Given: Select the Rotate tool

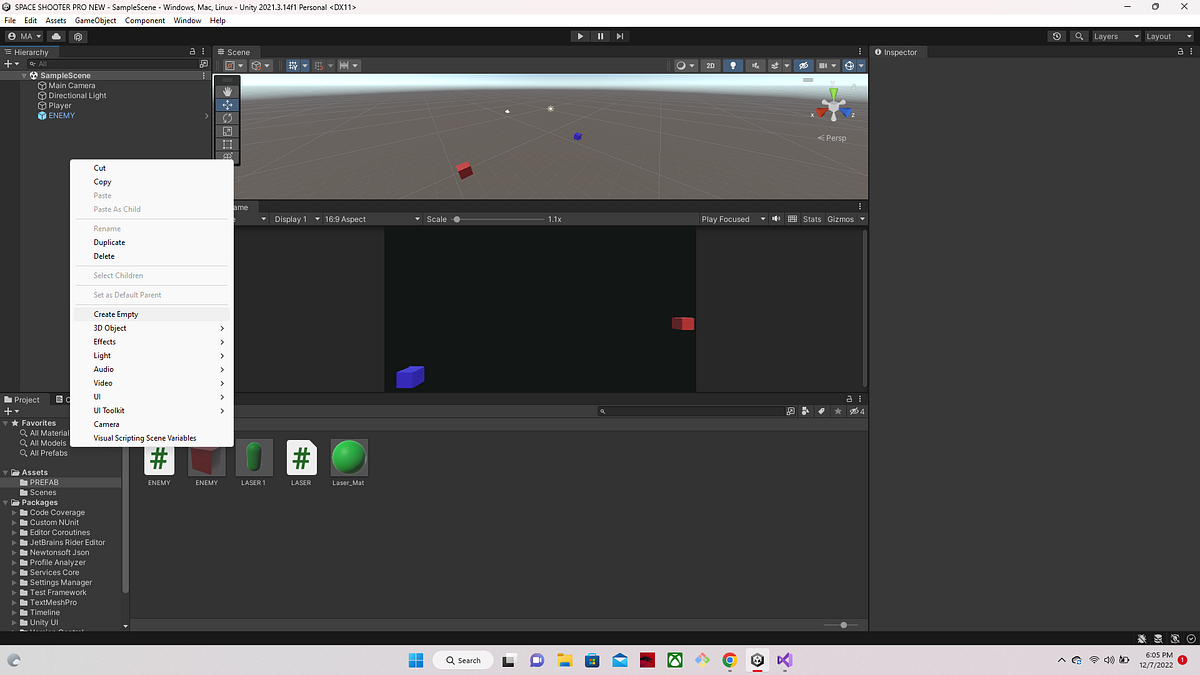Looking at the screenshot, I should [227, 117].
